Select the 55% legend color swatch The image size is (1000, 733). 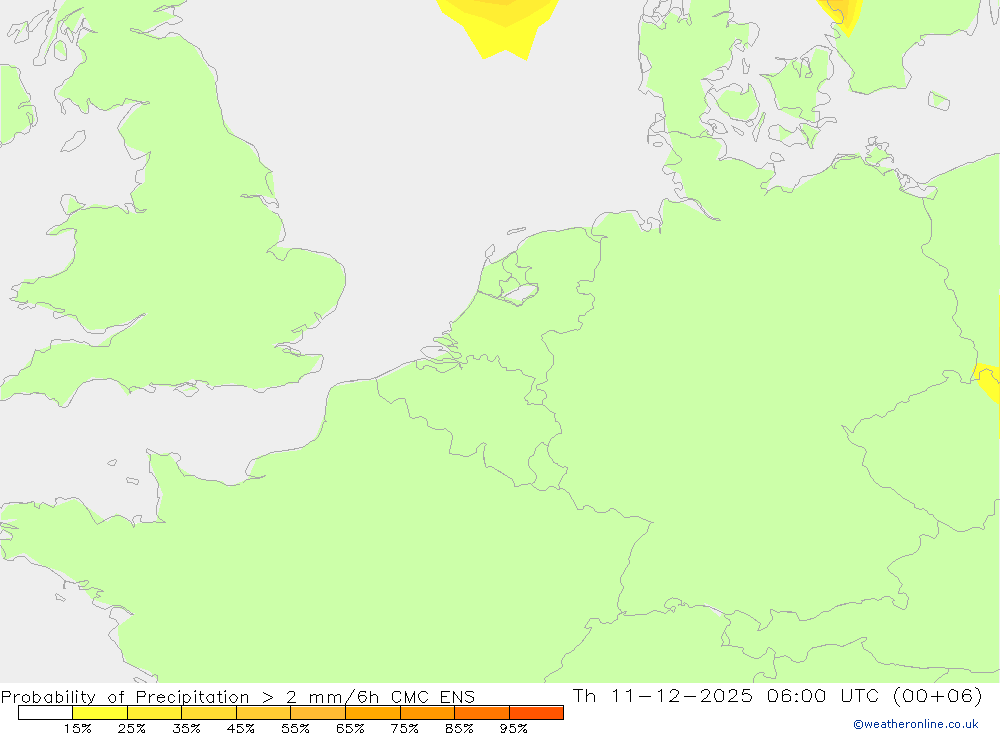pos(318,712)
